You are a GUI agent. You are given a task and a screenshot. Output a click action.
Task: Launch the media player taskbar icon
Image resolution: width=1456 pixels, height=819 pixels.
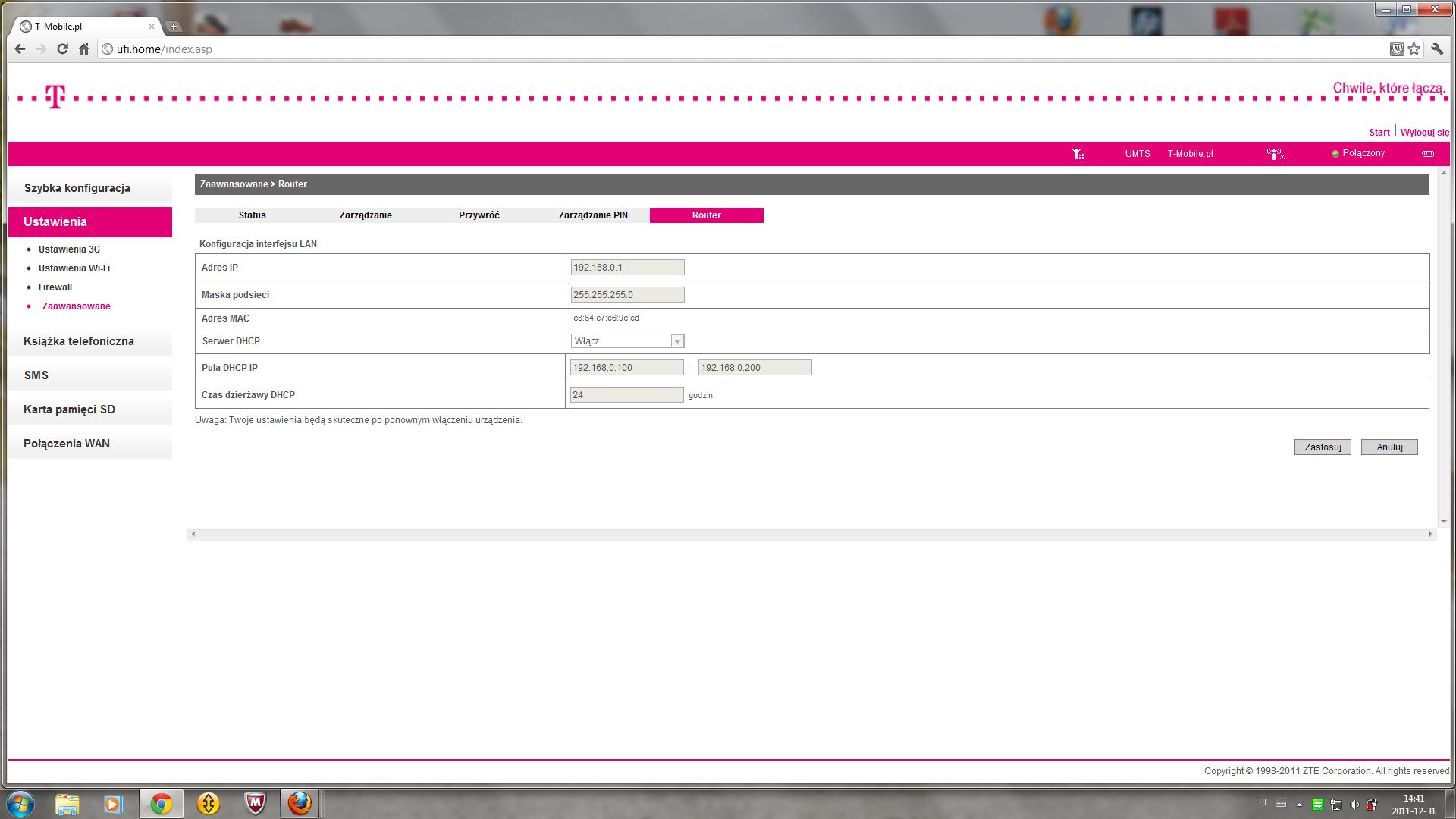coord(113,804)
